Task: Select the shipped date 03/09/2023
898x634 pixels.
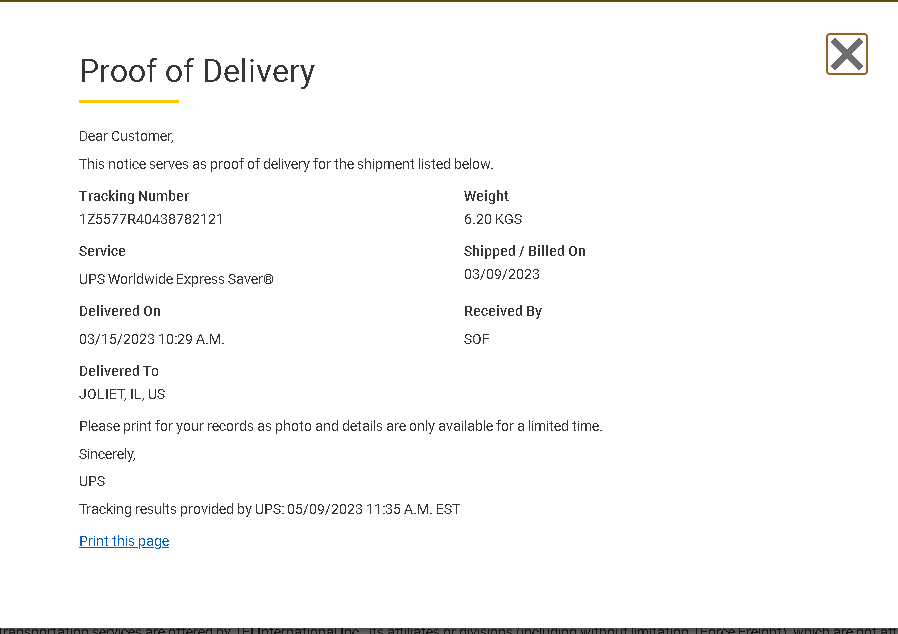Action: pyautogui.click(x=502, y=274)
